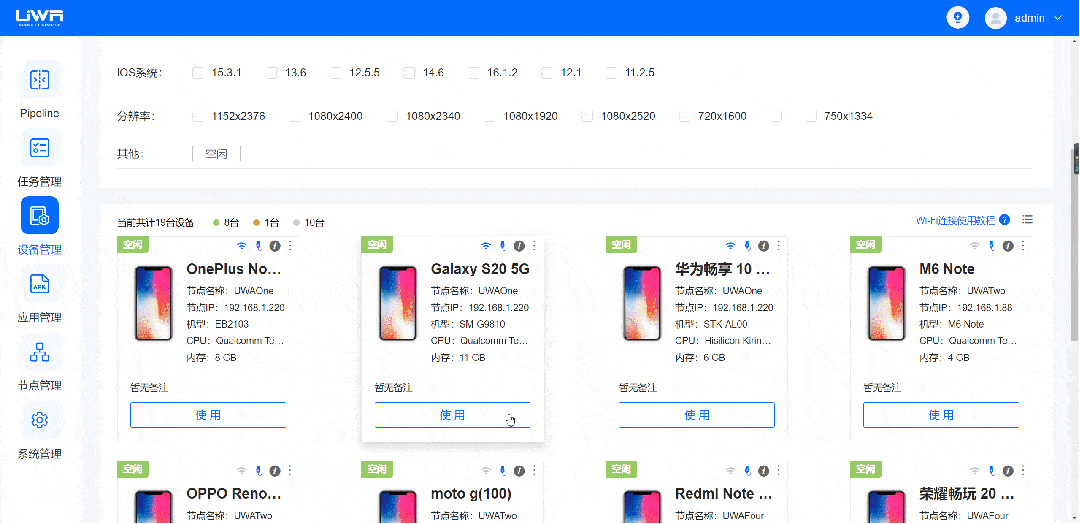Check the iOS 12.1 filter checkbox

coord(547,72)
